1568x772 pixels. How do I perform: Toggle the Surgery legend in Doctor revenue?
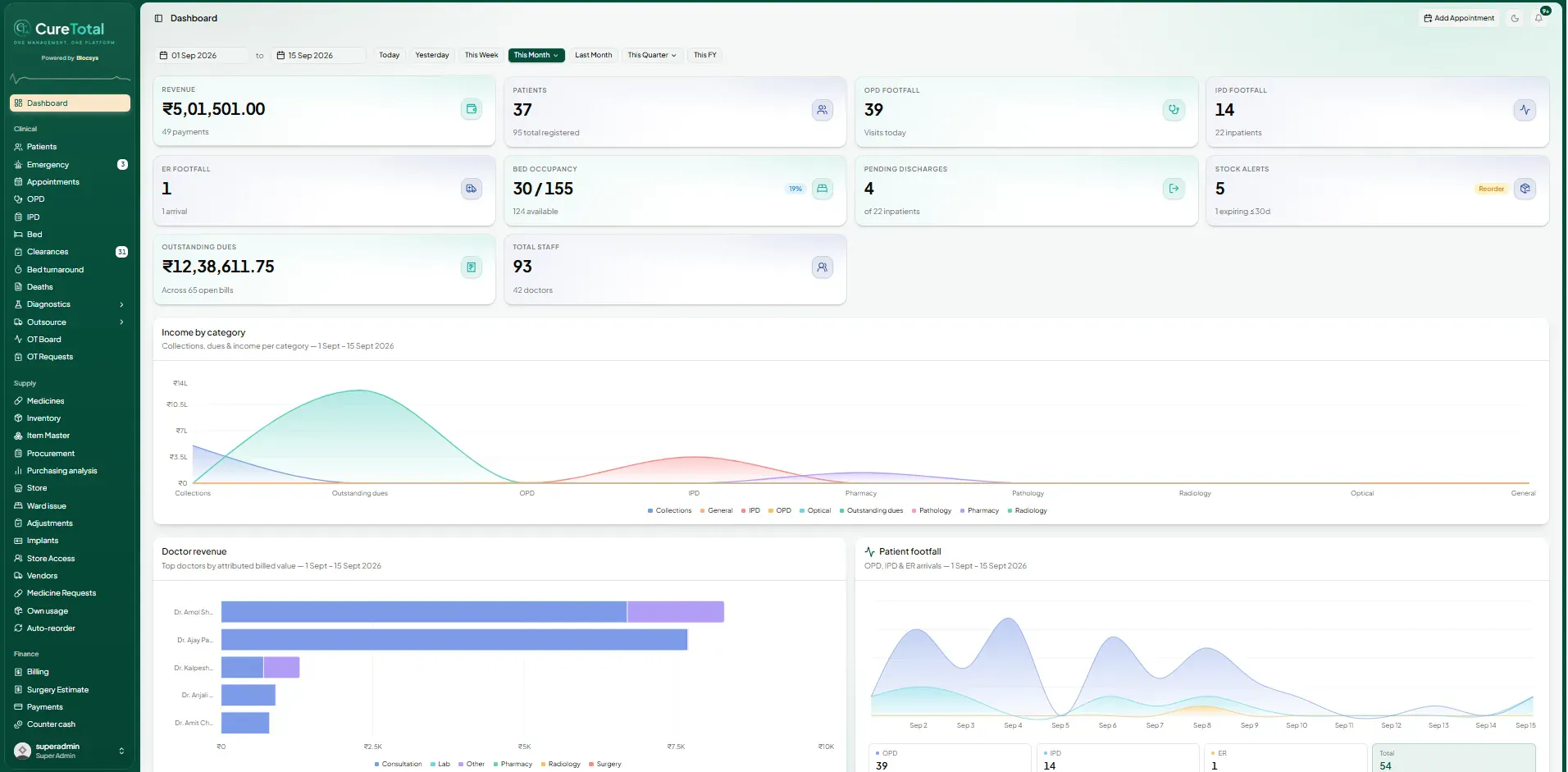coord(604,764)
